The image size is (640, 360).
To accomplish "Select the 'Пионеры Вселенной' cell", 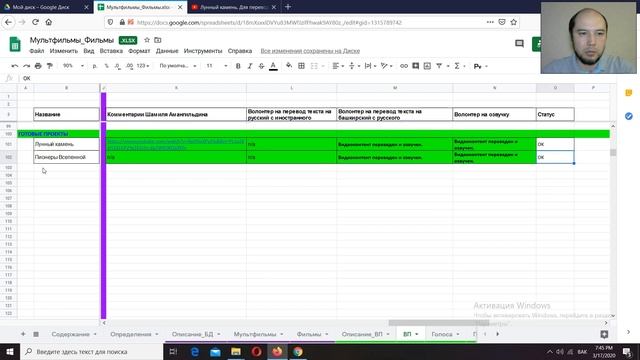I will click(66, 157).
